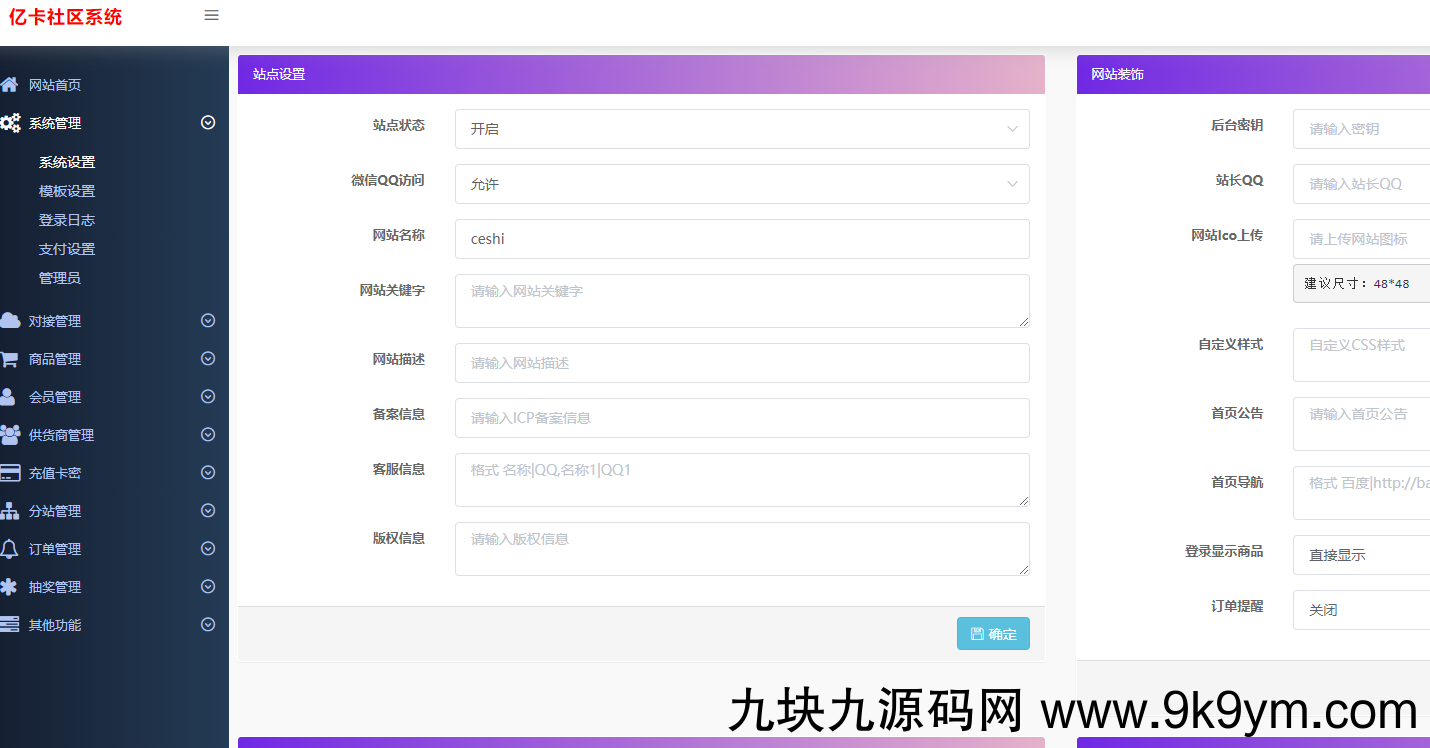Click the gears icon for 系统管理
The width and height of the screenshot is (1430, 748).
point(10,123)
